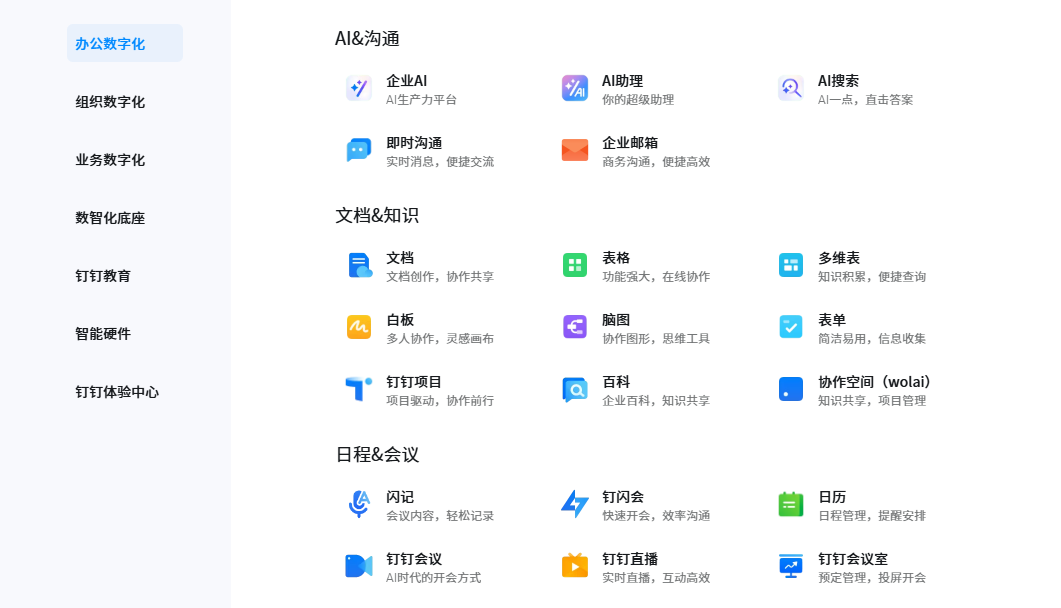1061x608 pixels.
Task: Select the 办公数字化 sidebar tab
Action: pos(110,44)
